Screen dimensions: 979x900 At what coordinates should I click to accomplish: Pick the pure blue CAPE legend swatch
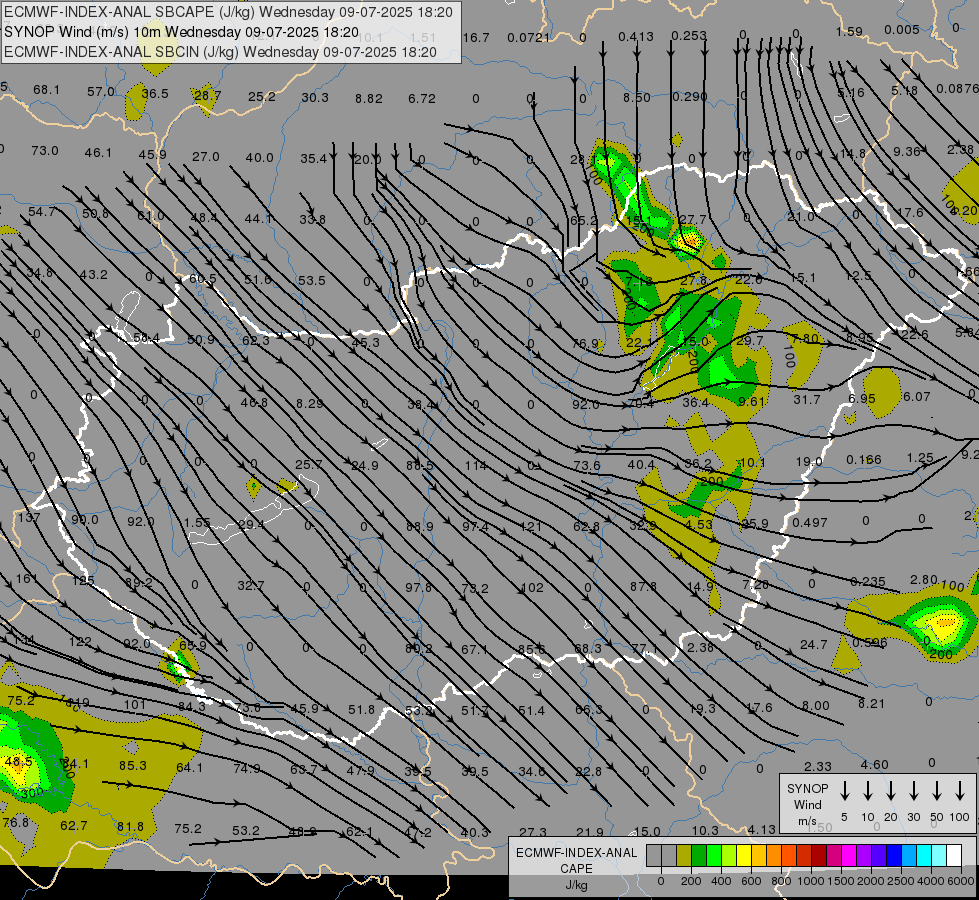tap(893, 856)
